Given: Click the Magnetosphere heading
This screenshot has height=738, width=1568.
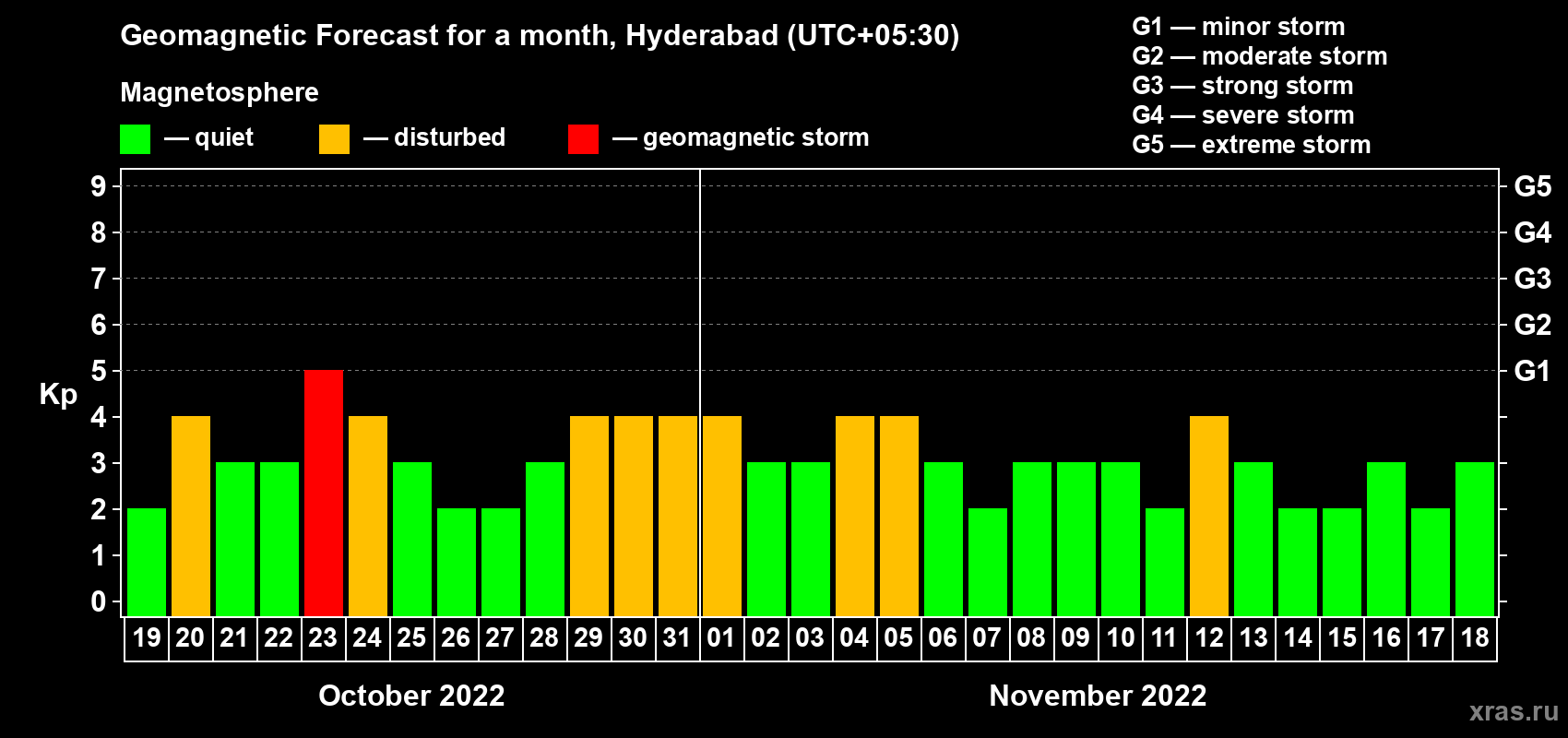Looking at the screenshot, I should tap(220, 93).
